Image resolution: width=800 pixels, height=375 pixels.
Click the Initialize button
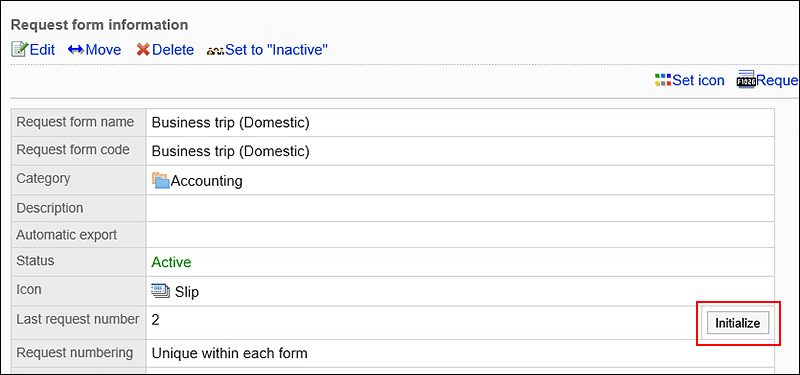click(x=738, y=323)
